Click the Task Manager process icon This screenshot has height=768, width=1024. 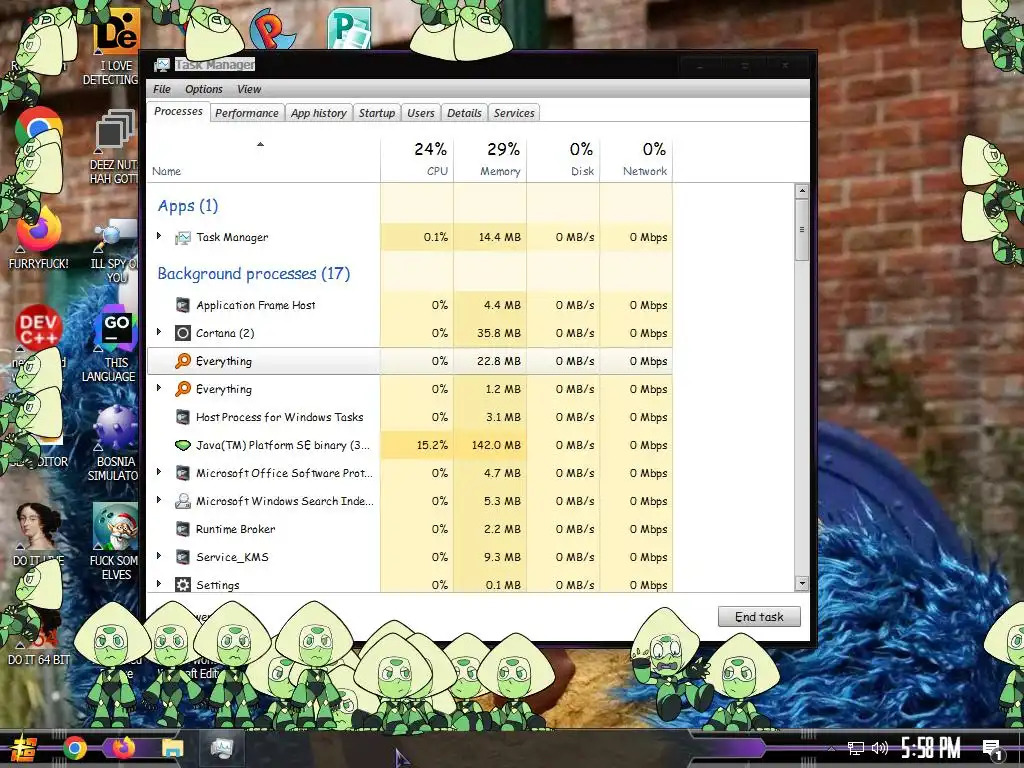point(183,238)
